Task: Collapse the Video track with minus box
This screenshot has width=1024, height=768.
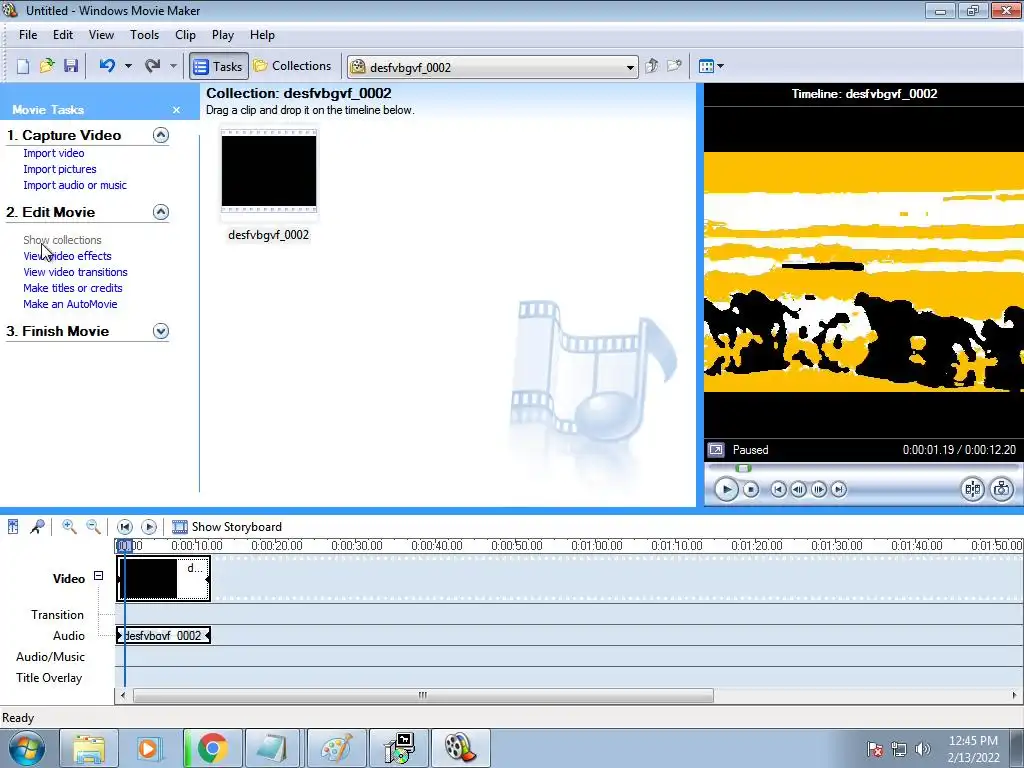Action: point(98,576)
